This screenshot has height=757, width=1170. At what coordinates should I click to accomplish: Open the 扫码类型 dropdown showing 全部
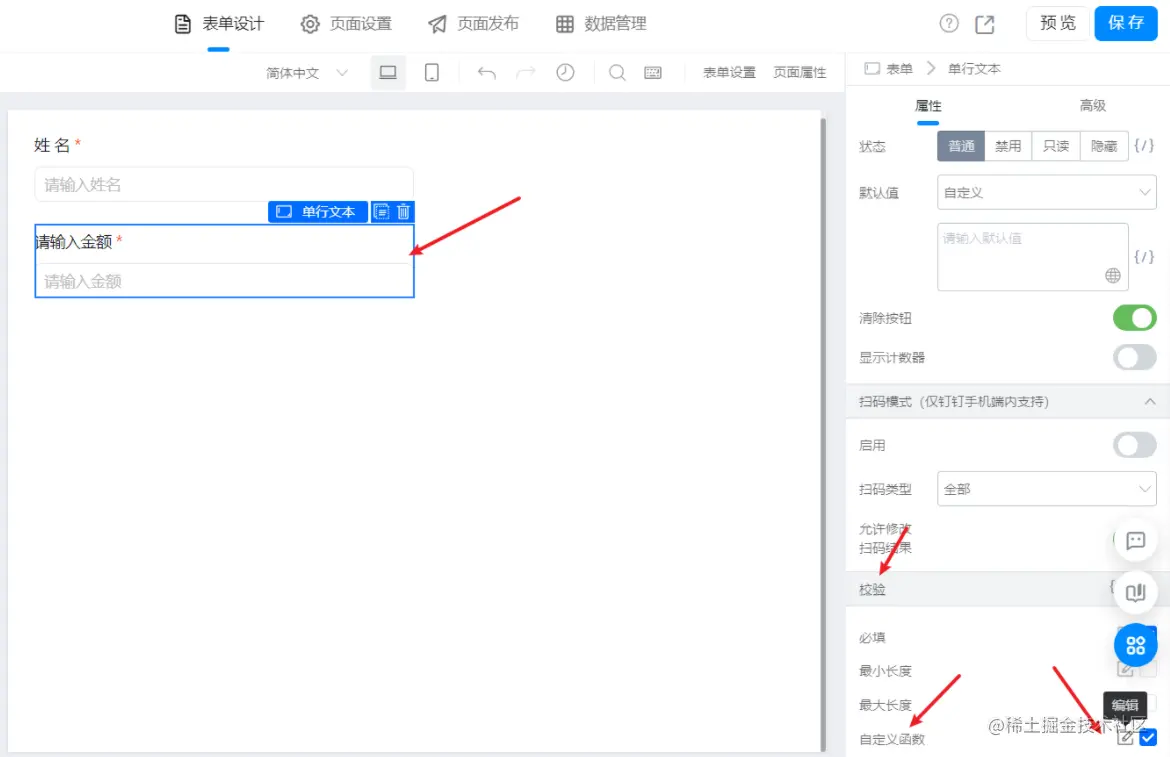tap(1046, 489)
